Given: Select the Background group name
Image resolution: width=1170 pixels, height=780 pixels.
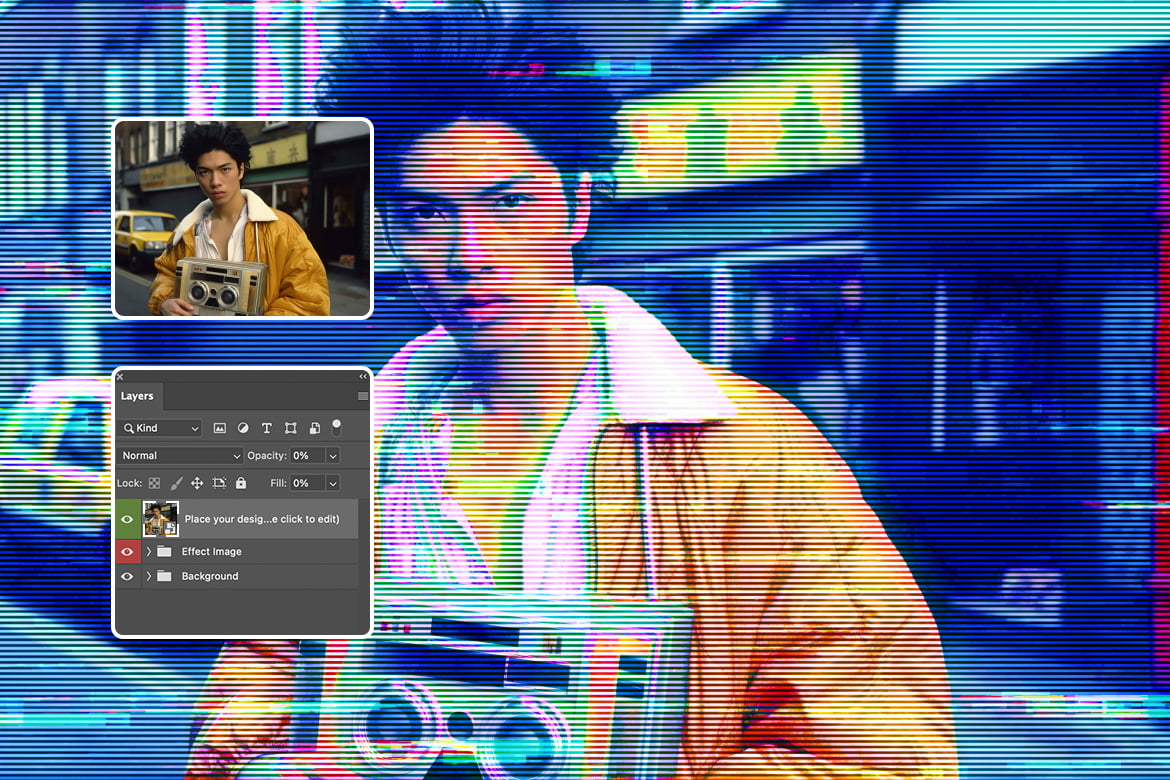Looking at the screenshot, I should (210, 576).
